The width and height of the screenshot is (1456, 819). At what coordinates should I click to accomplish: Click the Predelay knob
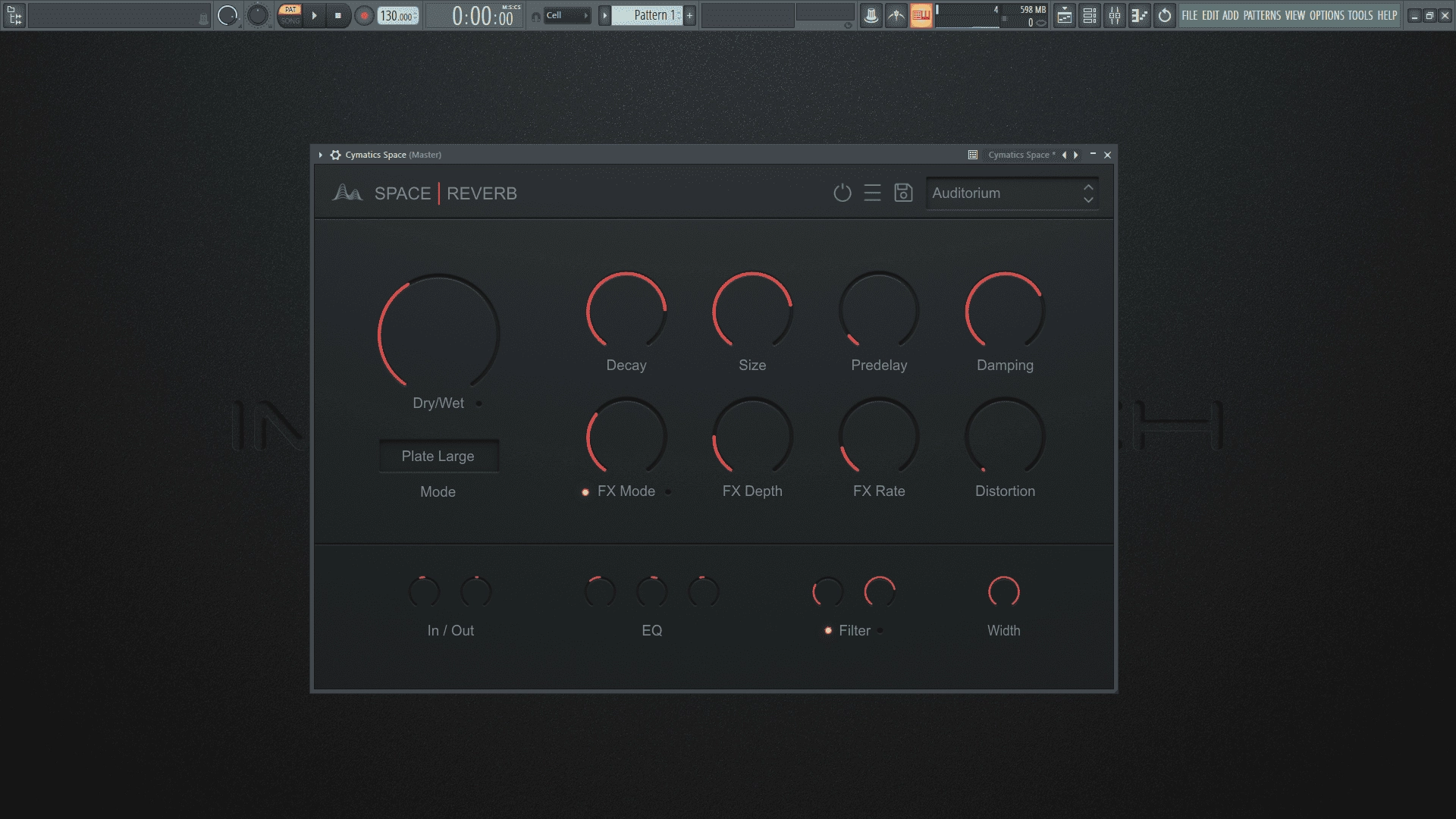[x=879, y=311]
